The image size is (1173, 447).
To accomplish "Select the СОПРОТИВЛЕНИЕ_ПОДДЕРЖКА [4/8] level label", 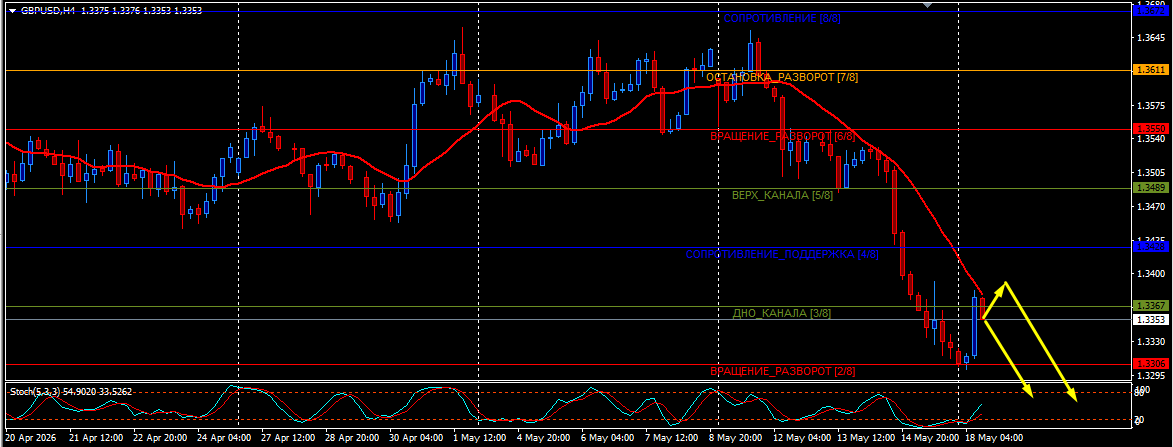I will [782, 254].
